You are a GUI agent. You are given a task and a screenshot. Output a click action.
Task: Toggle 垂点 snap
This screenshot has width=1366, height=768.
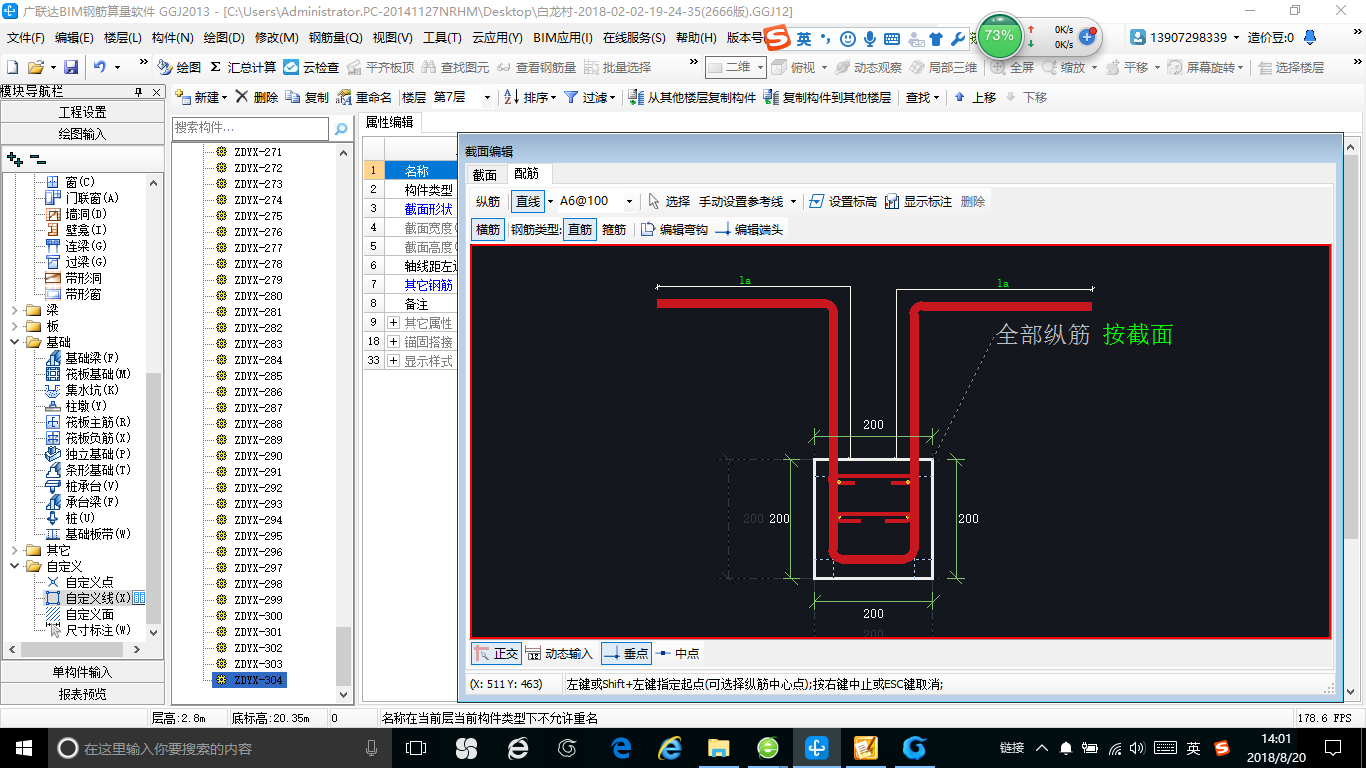point(626,653)
